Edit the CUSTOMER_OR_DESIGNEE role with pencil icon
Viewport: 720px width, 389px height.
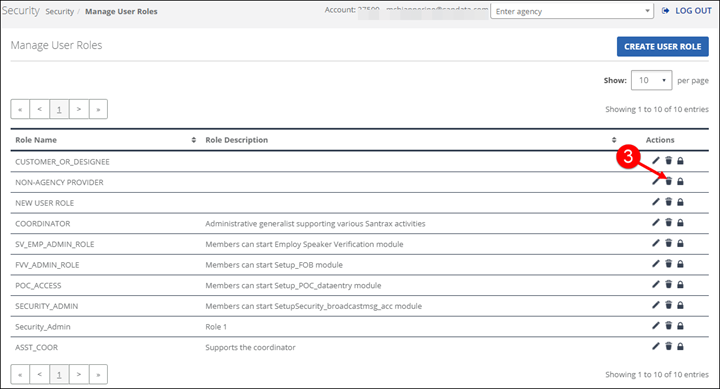(656, 160)
